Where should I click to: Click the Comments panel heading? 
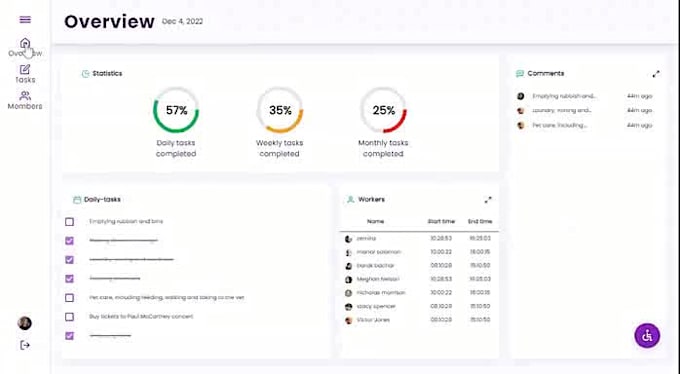pyautogui.click(x=546, y=73)
